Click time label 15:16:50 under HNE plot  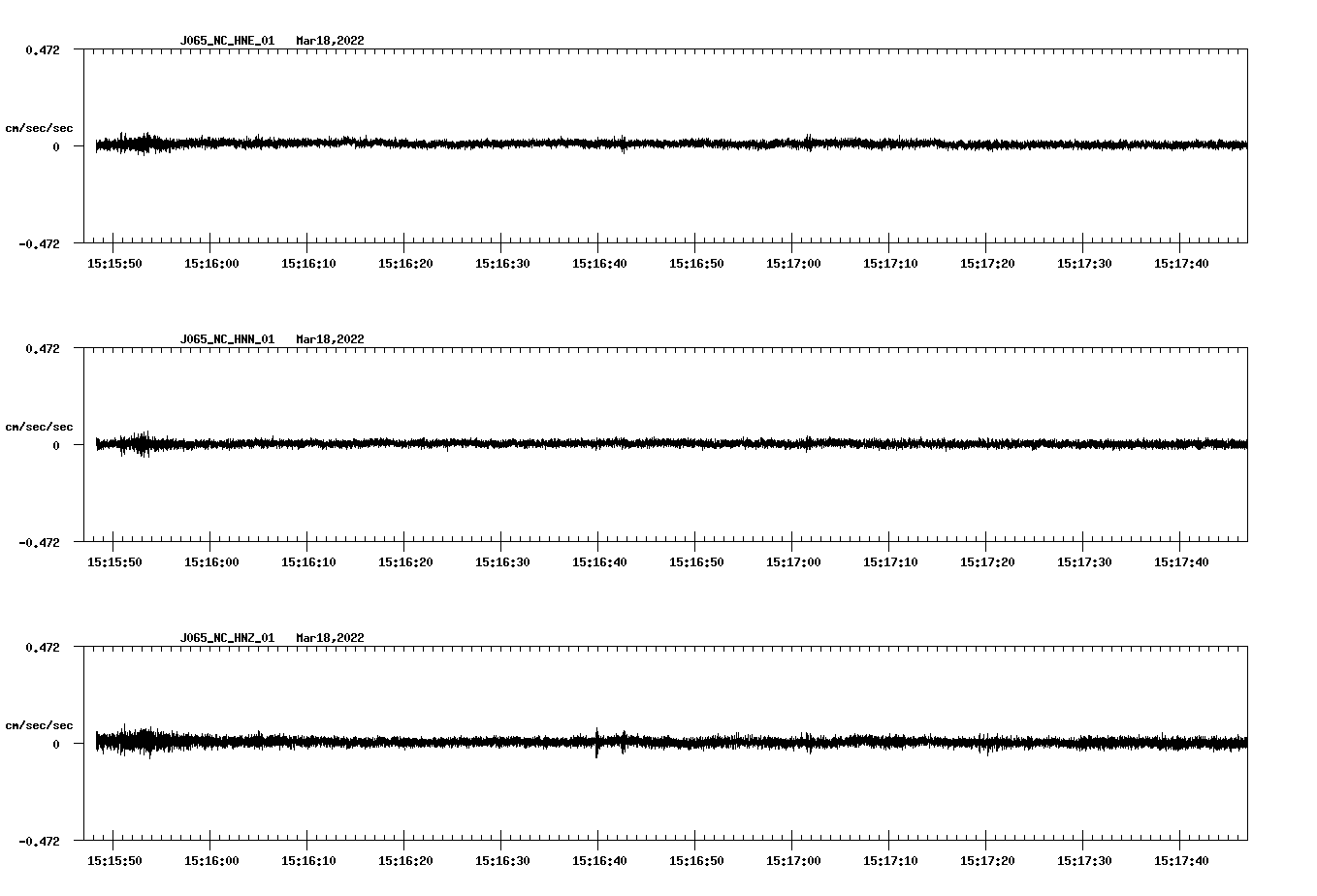[696, 264]
